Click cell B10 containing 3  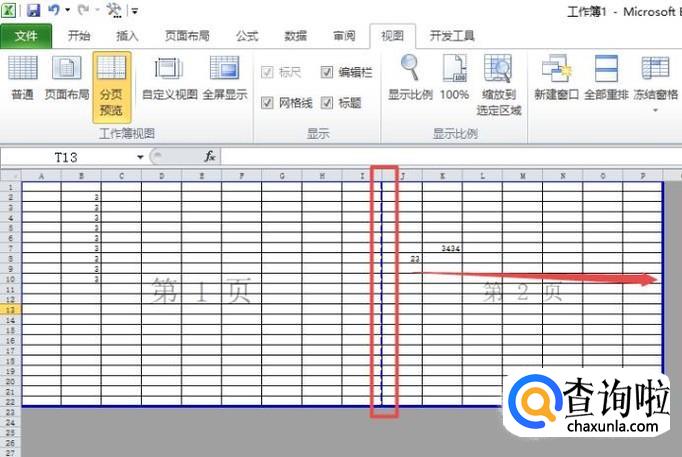81,279
